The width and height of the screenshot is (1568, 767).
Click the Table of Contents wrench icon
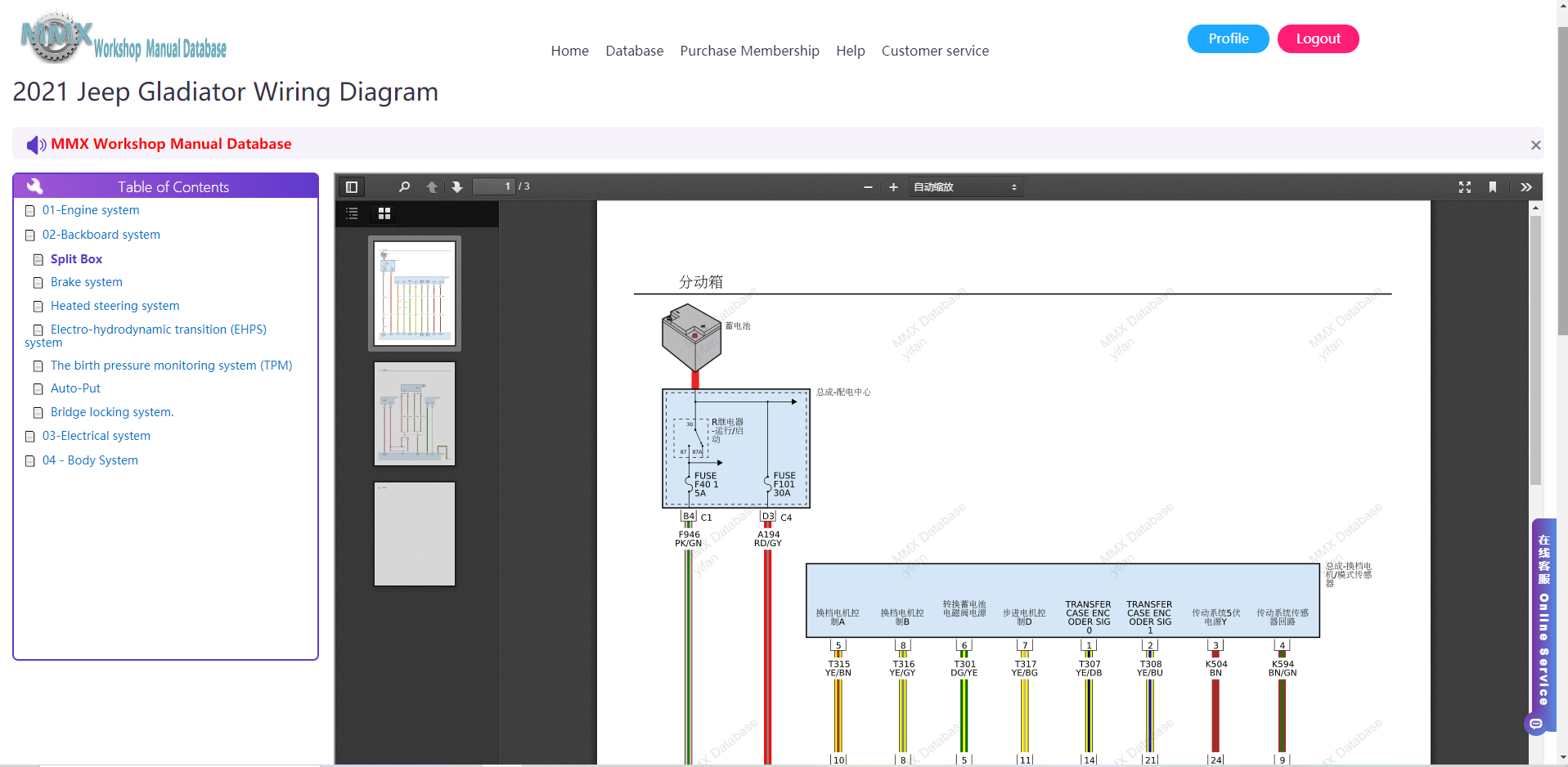pos(34,186)
